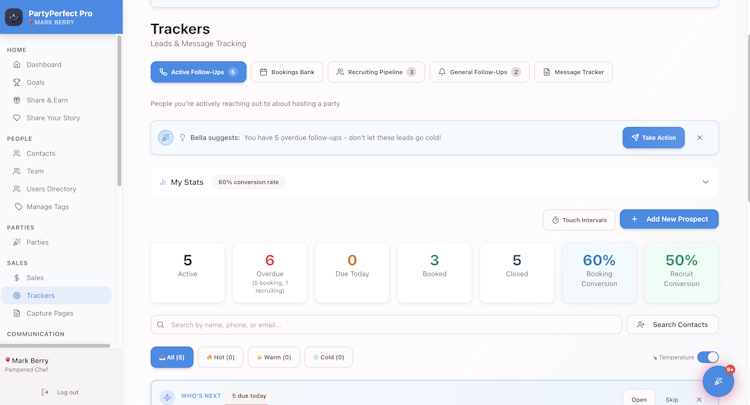Click the search magnifier icon
The width and height of the screenshot is (750, 405).
coord(161,325)
